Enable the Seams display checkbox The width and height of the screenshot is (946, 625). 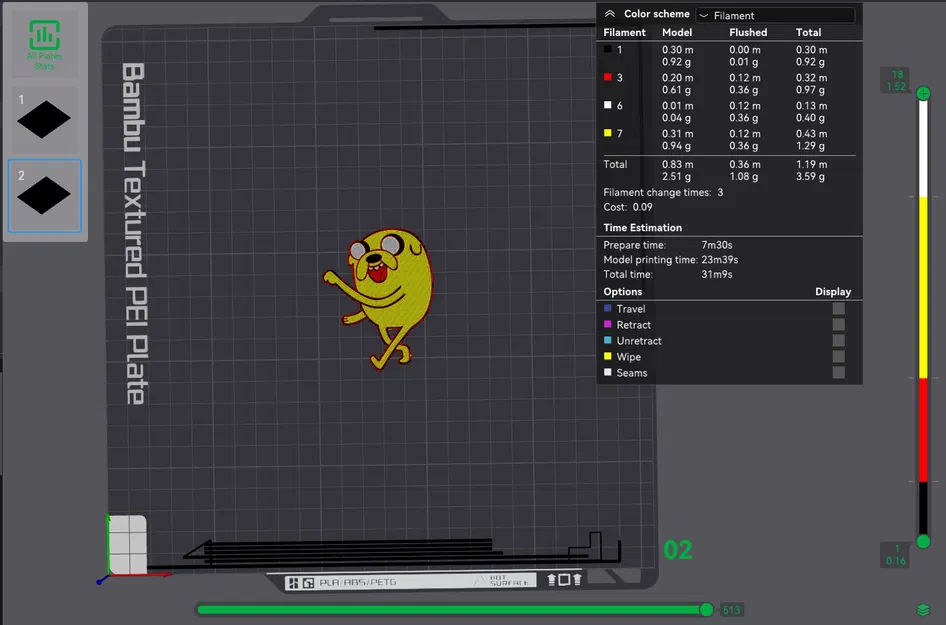click(x=837, y=373)
